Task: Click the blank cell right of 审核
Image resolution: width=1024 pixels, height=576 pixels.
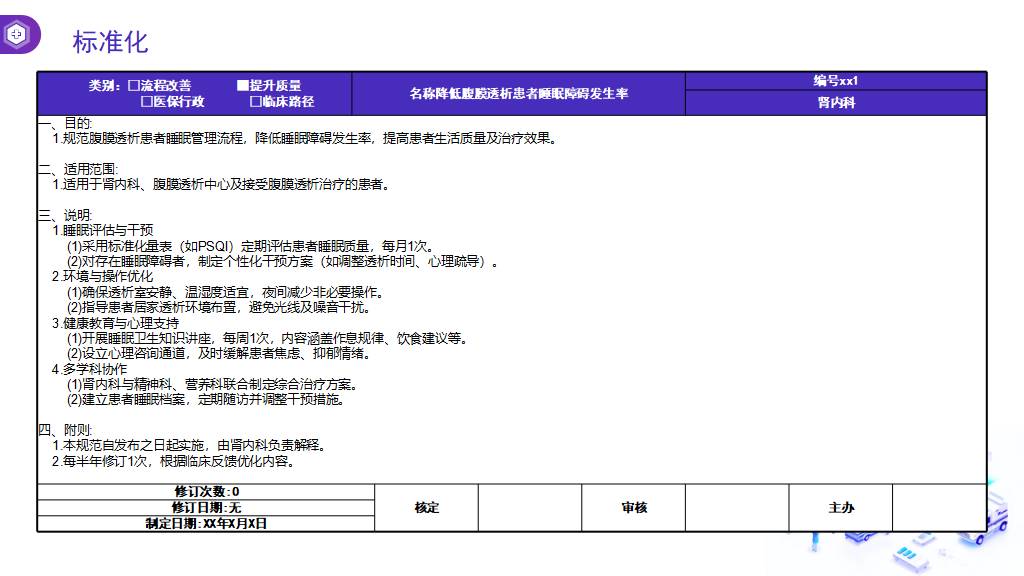Action: (x=737, y=508)
